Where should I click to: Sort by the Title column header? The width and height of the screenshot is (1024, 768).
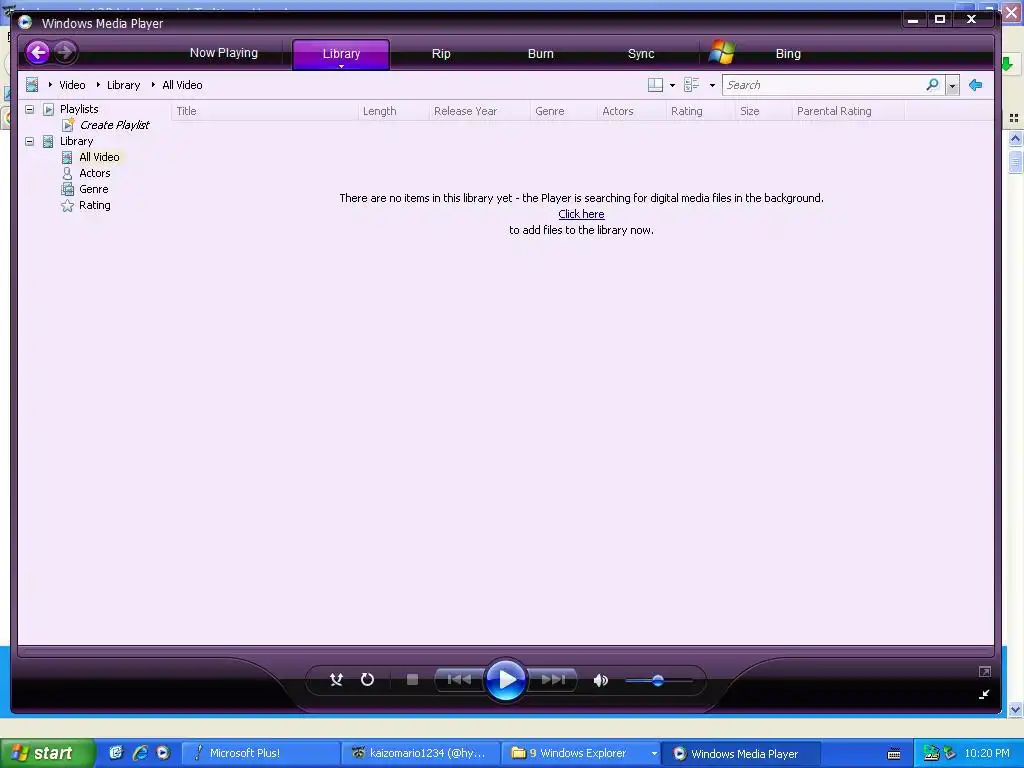(264, 111)
